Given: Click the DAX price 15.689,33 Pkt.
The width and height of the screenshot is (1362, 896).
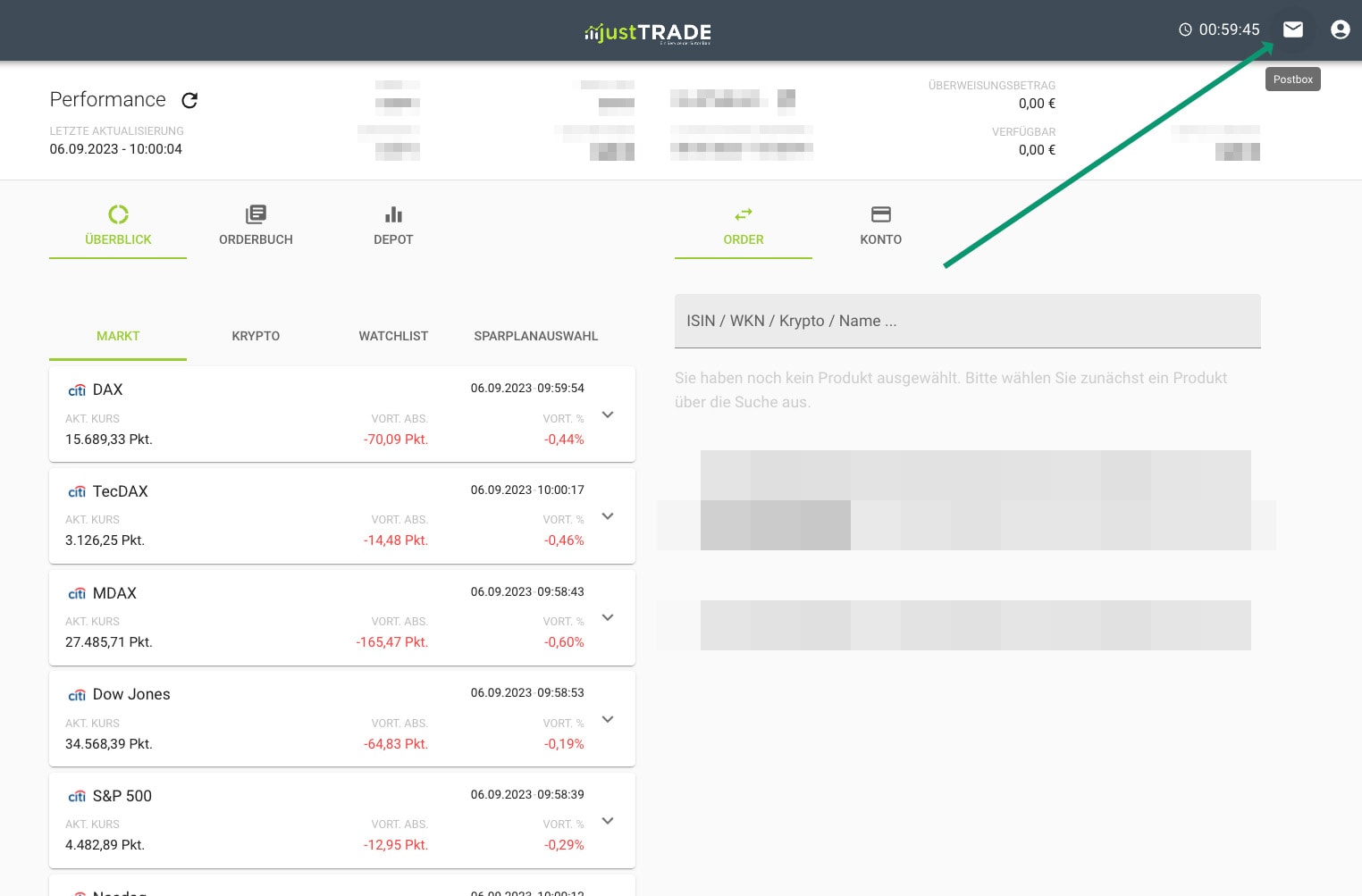Looking at the screenshot, I should tap(109, 440).
